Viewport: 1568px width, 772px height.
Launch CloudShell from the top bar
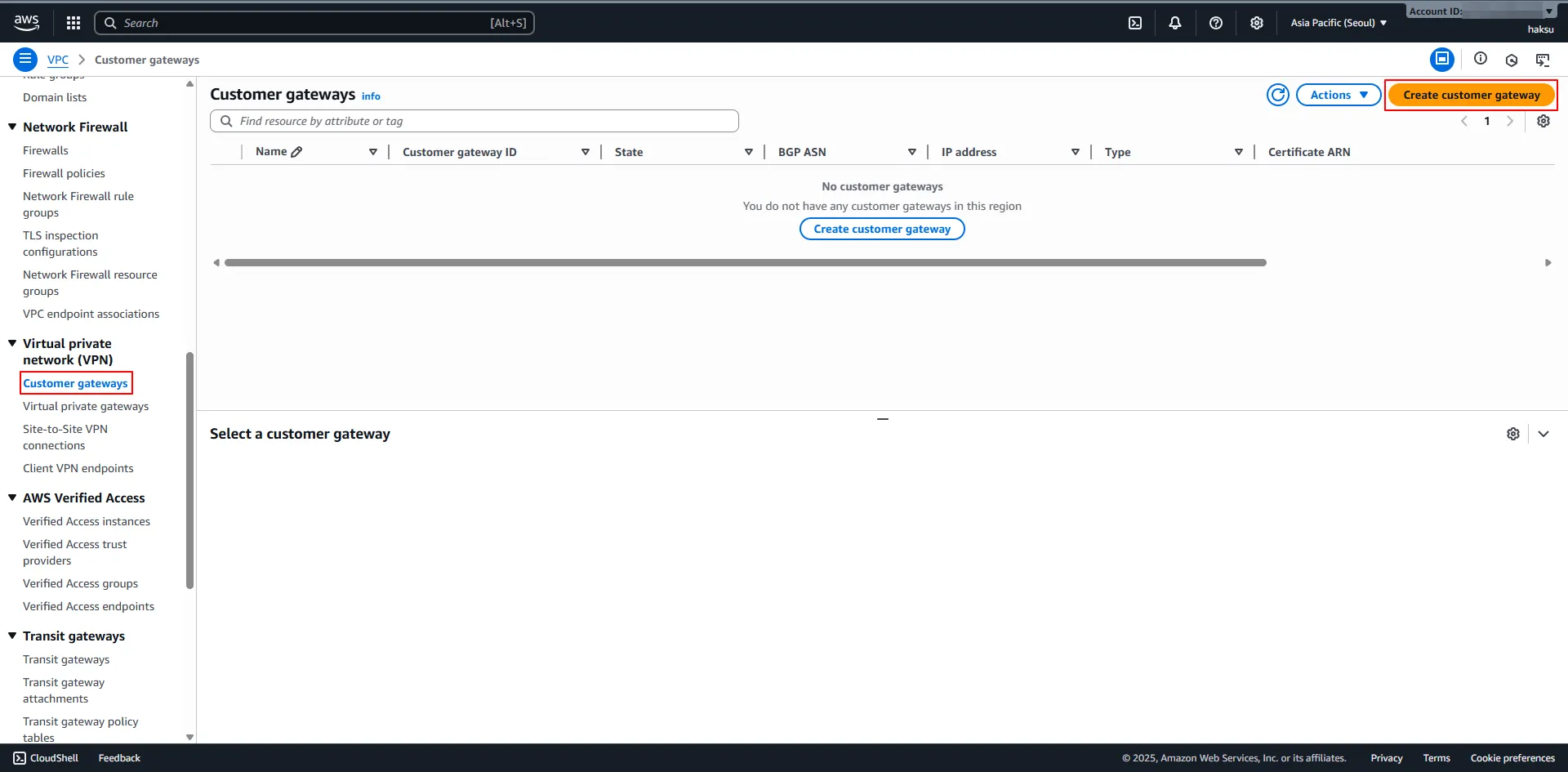1135,23
